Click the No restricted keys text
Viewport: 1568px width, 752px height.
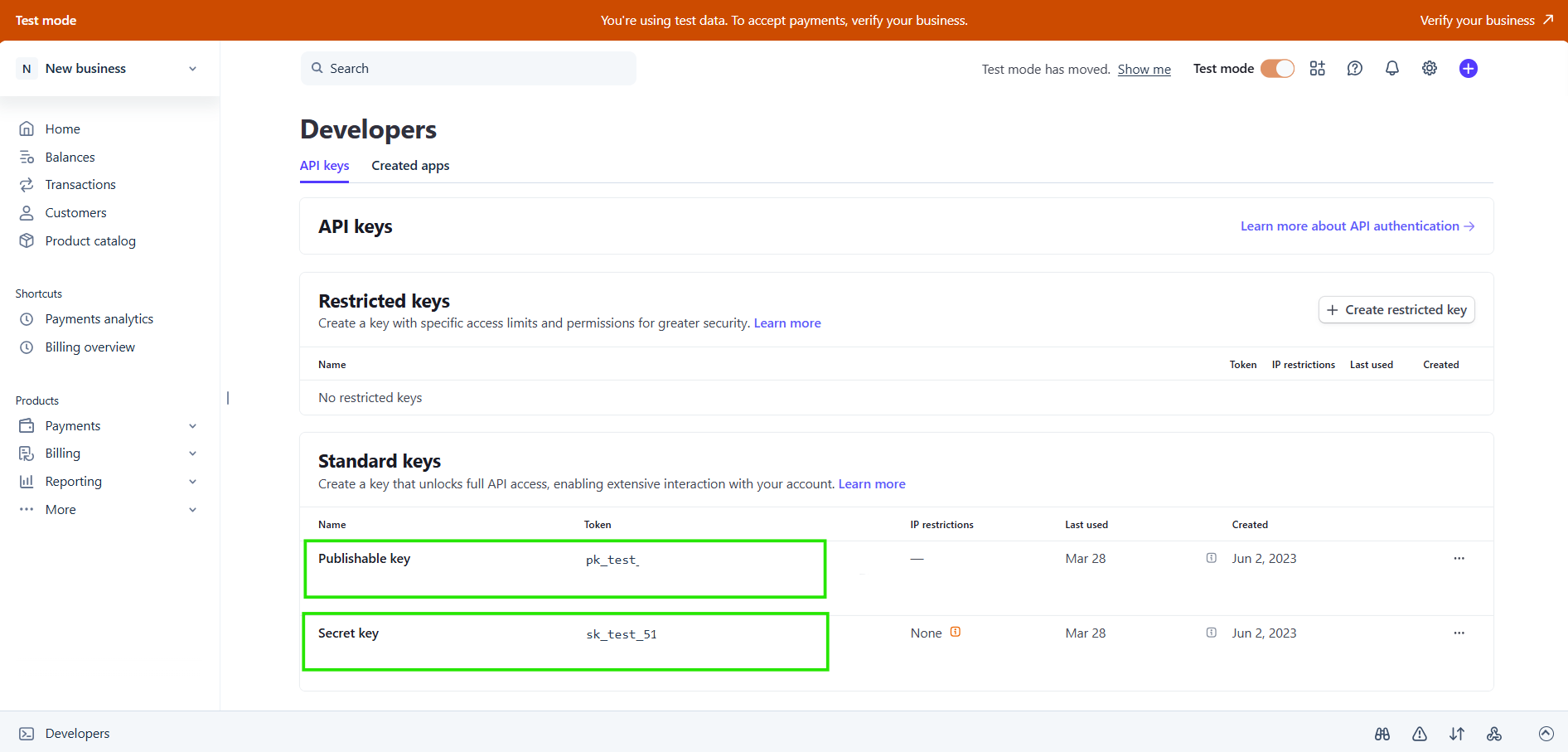[x=370, y=398]
